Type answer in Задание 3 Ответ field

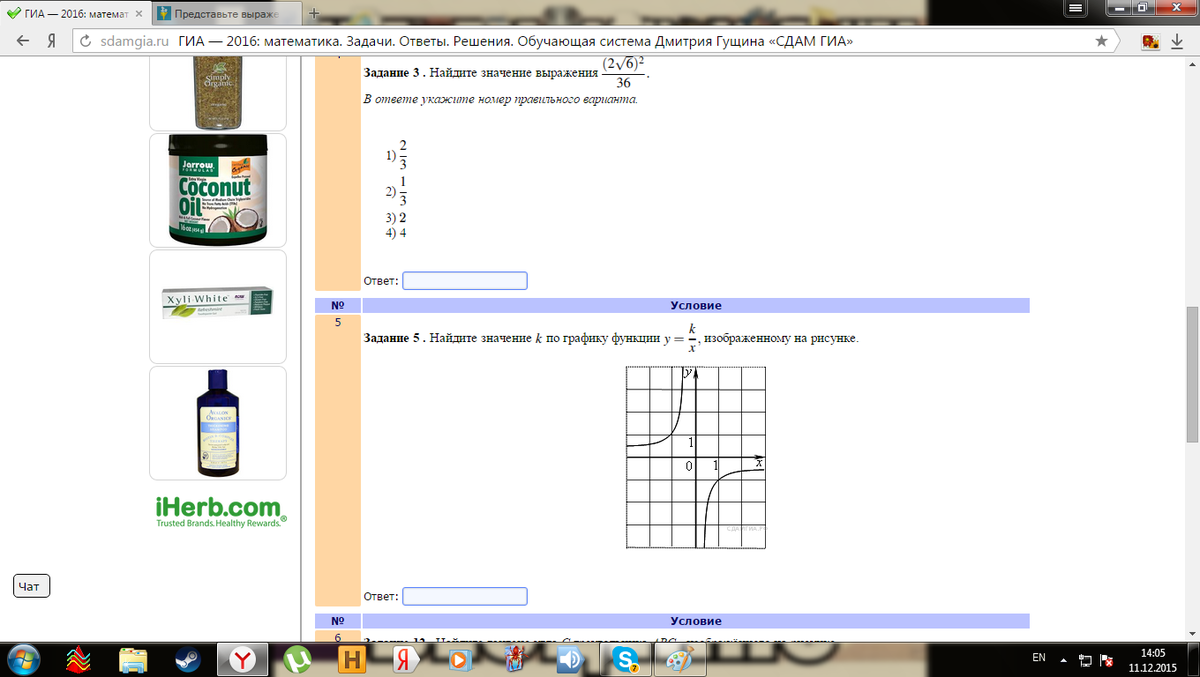pyautogui.click(x=465, y=281)
